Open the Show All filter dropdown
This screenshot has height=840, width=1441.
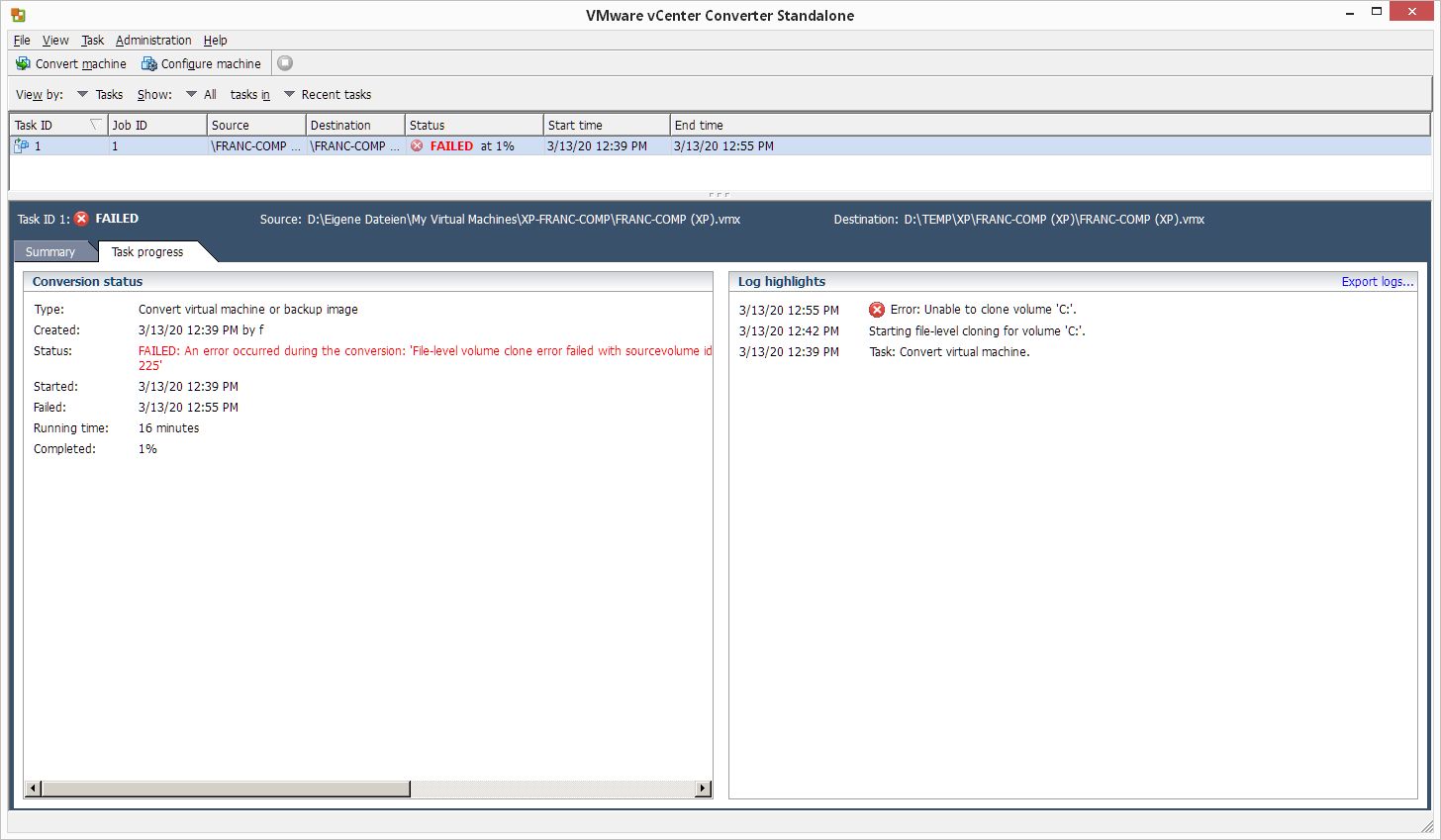point(192,95)
